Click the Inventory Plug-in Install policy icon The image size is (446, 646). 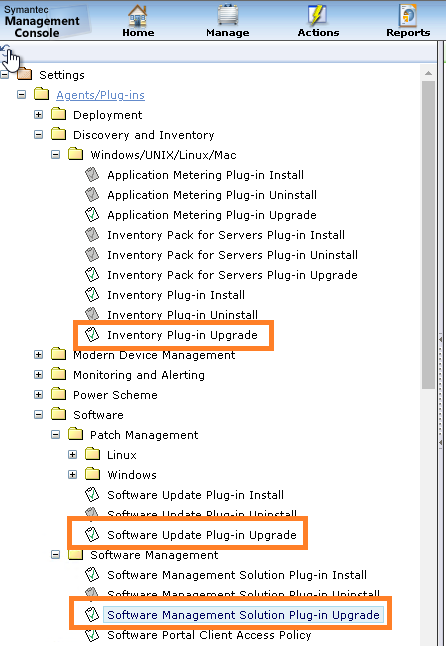pyautogui.click(x=92, y=294)
